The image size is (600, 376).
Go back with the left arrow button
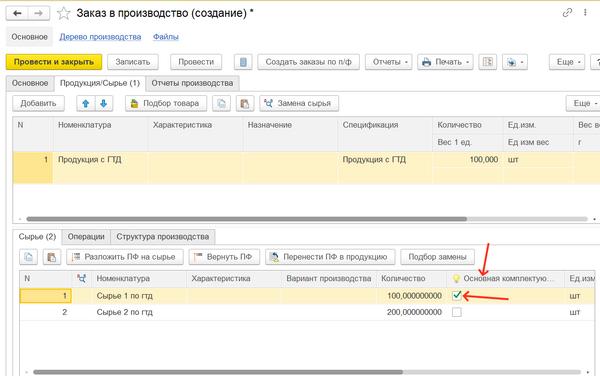17,13
